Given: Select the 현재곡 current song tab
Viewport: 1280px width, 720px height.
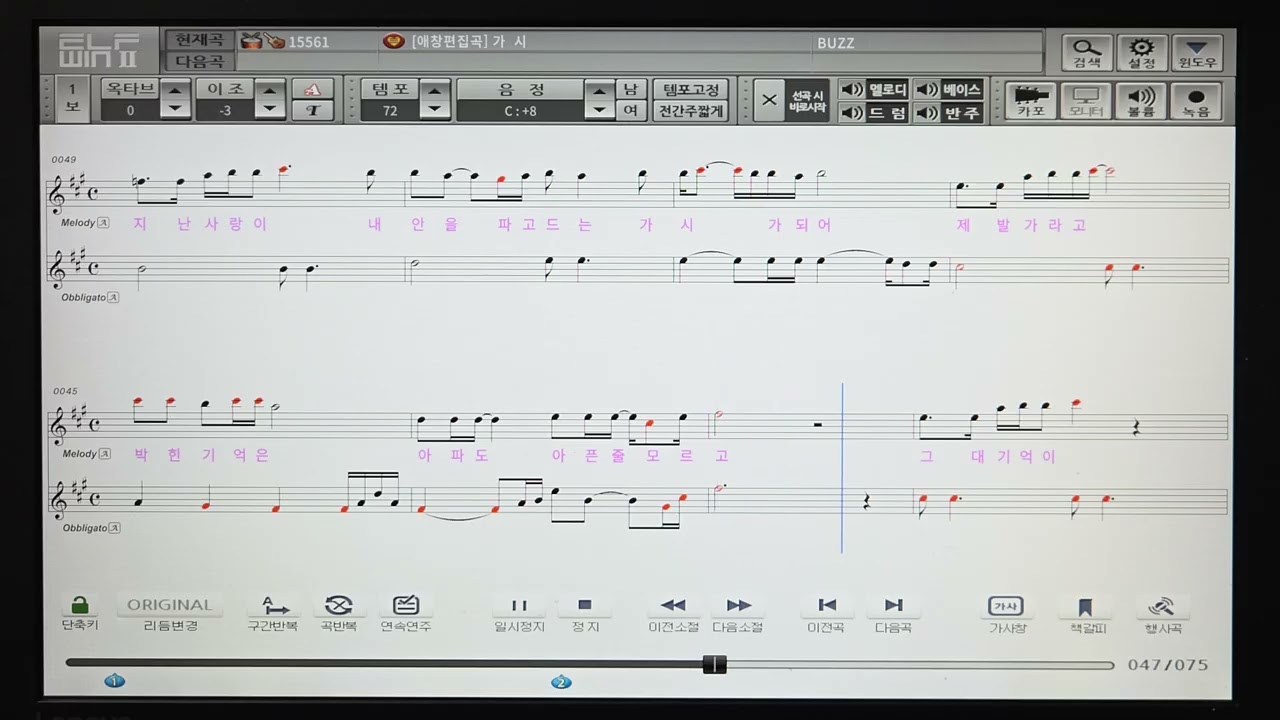Looking at the screenshot, I should click(200, 41).
